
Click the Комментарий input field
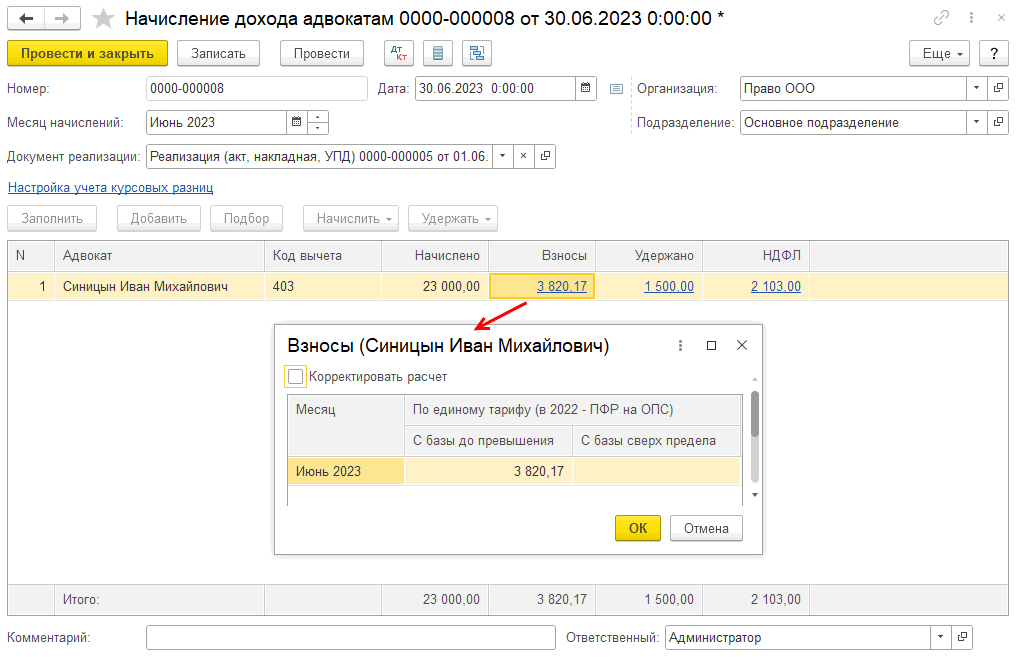[350, 637]
